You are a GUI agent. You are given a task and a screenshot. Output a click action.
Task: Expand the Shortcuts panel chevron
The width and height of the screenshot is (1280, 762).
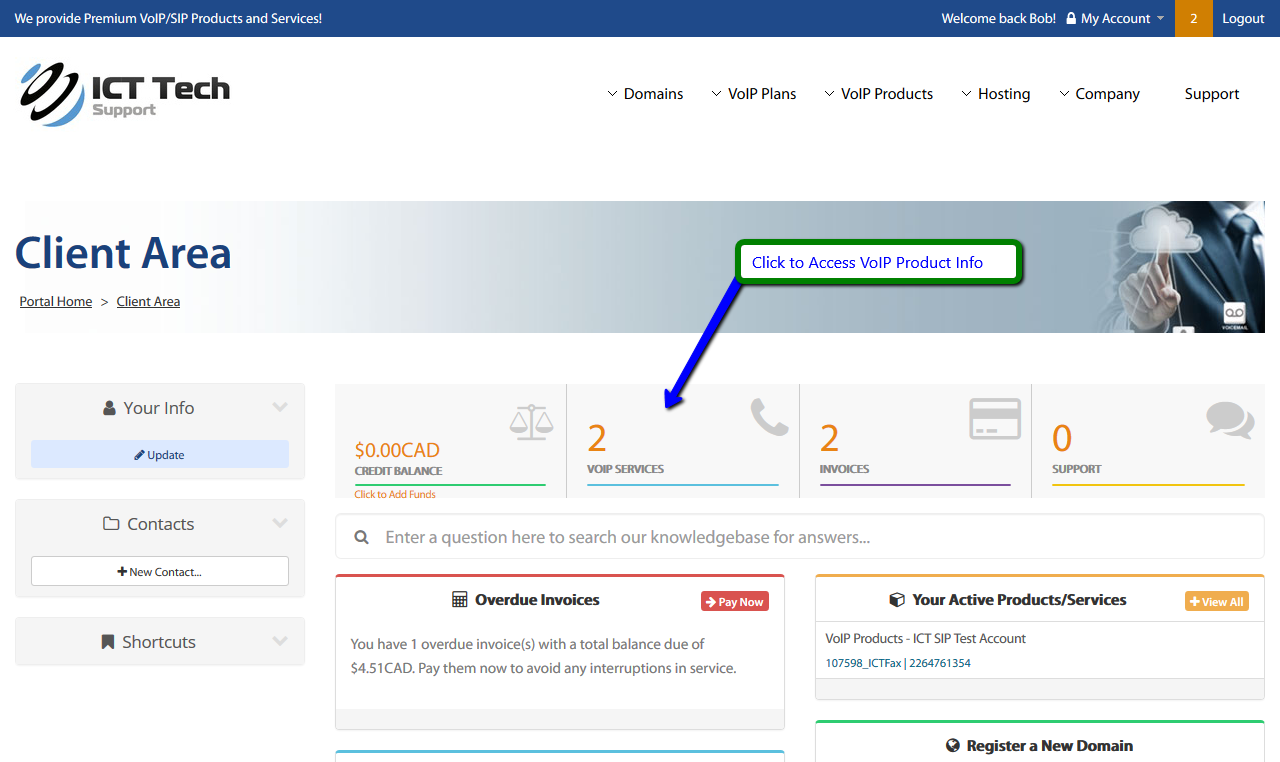(280, 642)
